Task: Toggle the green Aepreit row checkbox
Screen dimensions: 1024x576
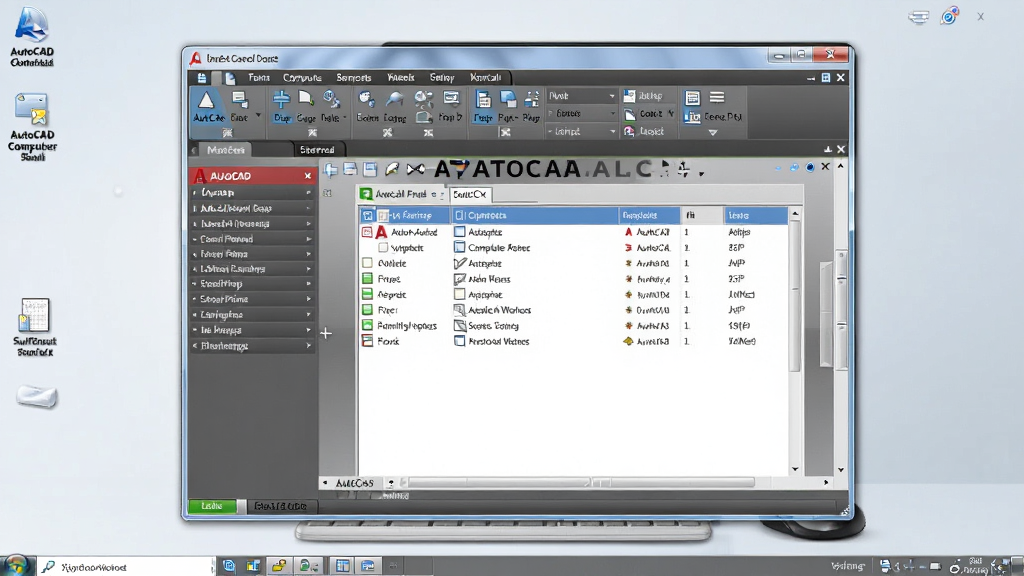Action: (367, 295)
